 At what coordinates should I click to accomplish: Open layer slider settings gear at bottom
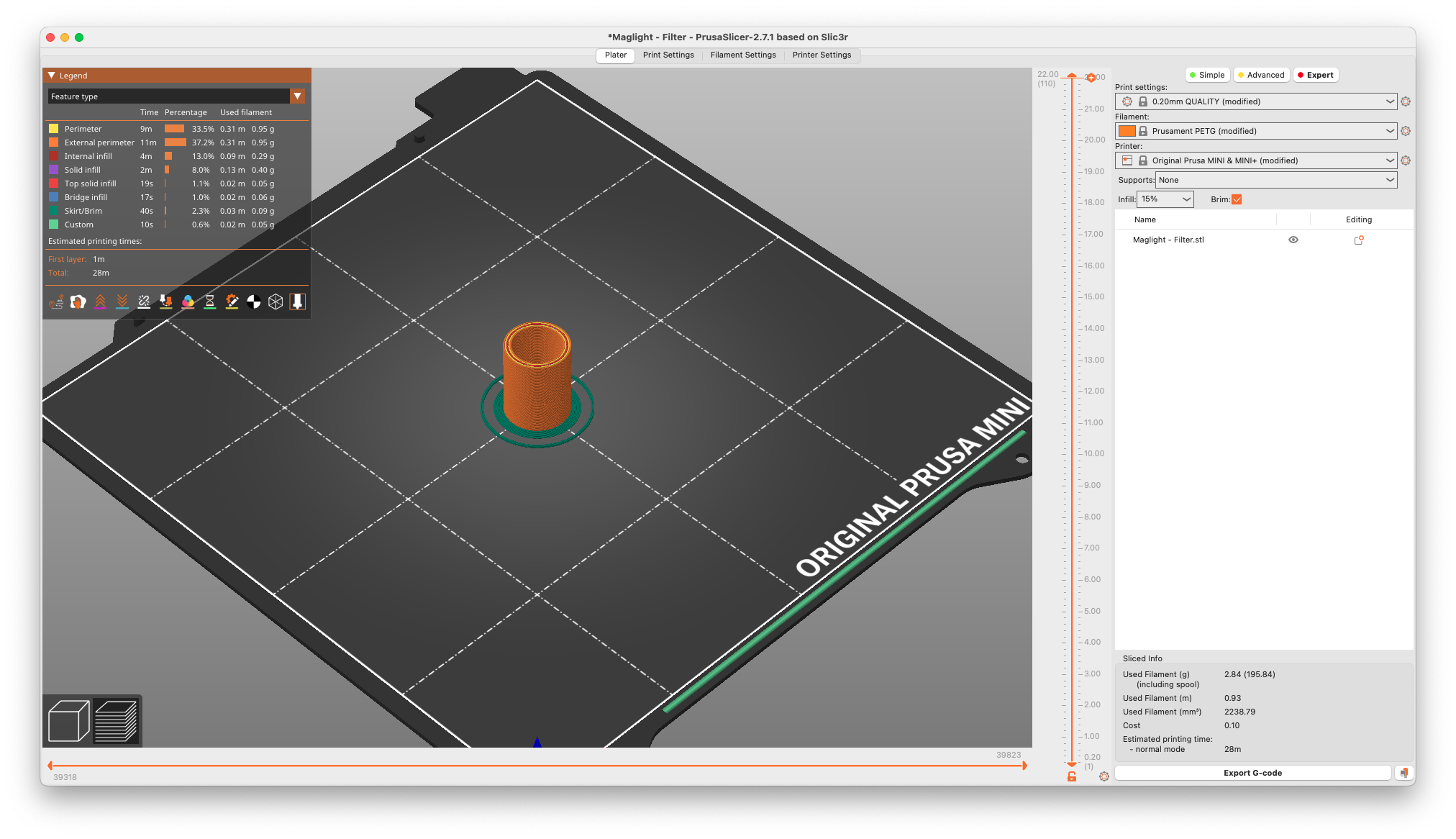point(1104,776)
